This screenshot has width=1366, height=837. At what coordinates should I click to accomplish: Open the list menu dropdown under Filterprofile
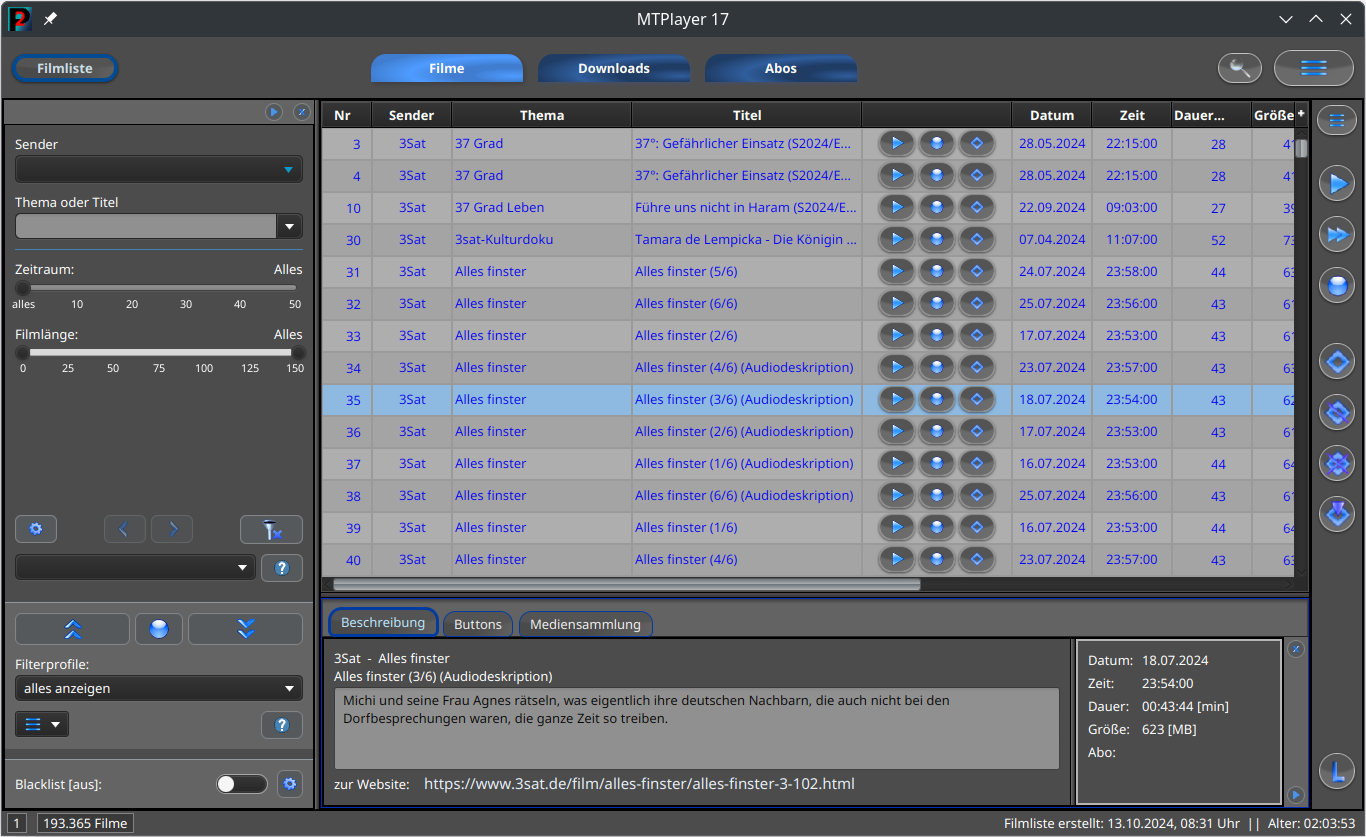point(42,724)
